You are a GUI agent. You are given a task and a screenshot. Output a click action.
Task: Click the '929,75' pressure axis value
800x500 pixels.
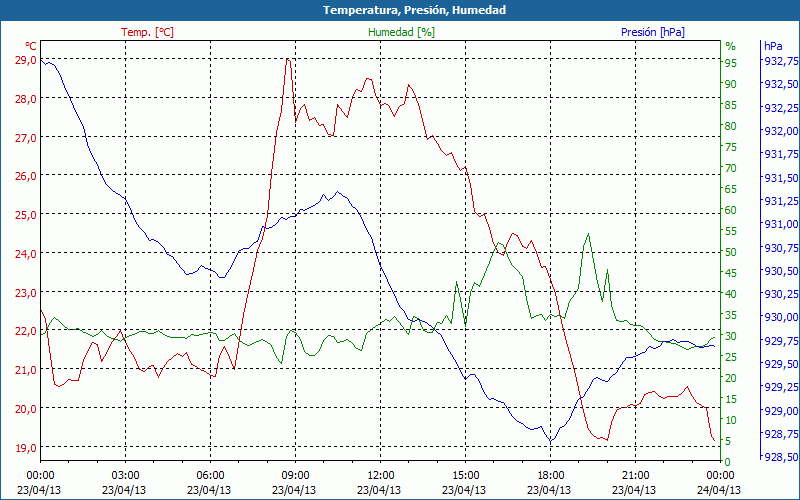pyautogui.click(x=781, y=341)
